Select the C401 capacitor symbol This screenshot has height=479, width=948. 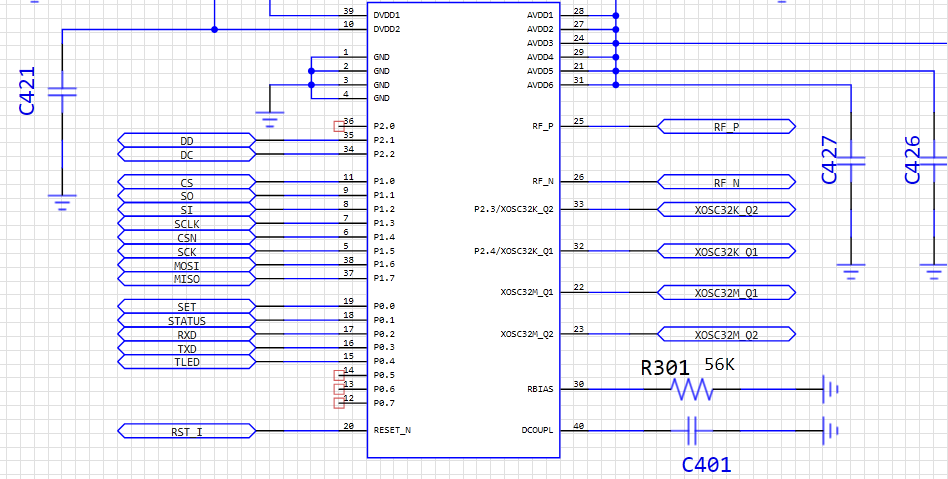point(692,431)
